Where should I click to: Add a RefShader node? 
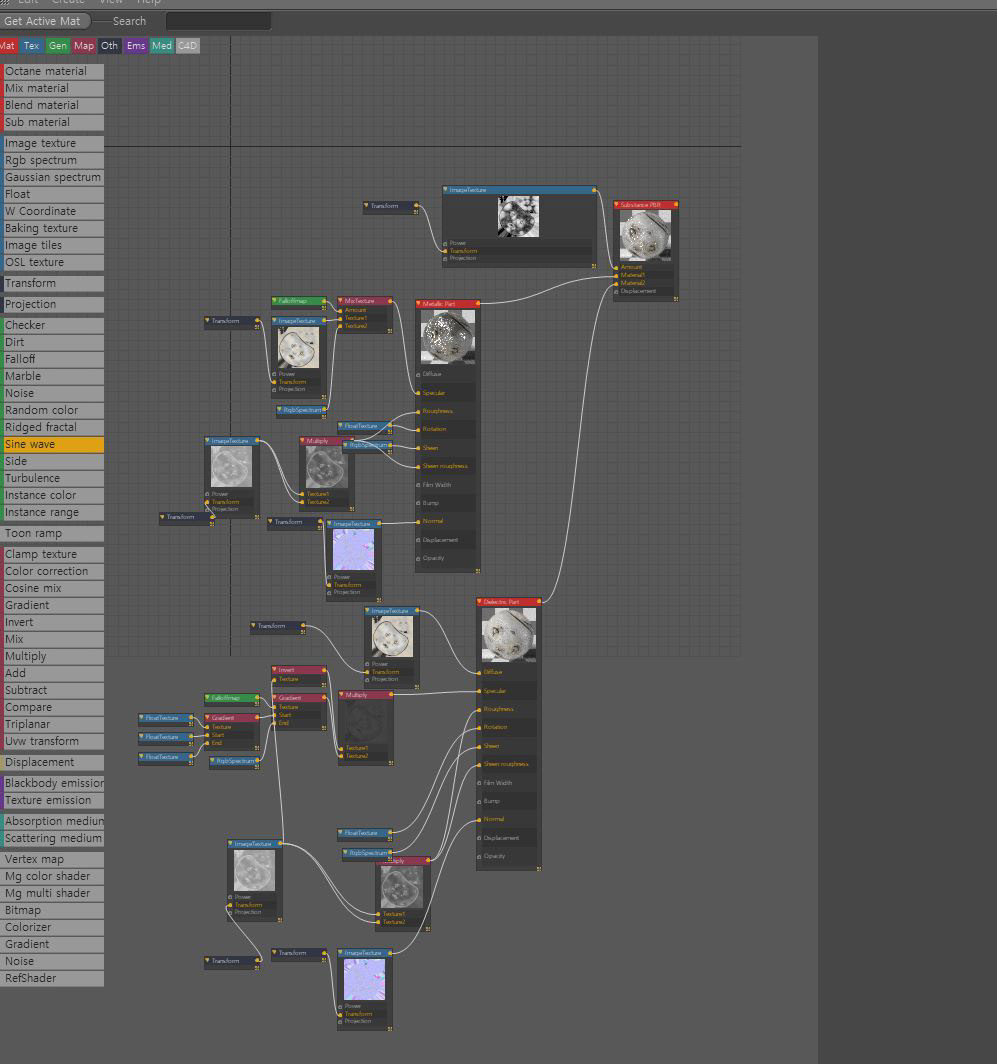click(x=52, y=978)
